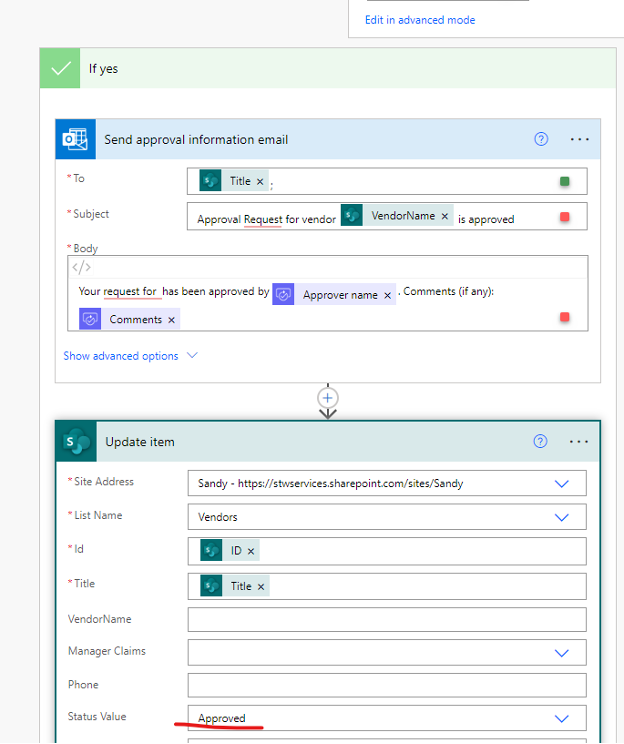Image resolution: width=624 pixels, height=744 pixels.
Task: Open the Status Value dropdown showing Approved
Action: pyautogui.click(x=561, y=718)
